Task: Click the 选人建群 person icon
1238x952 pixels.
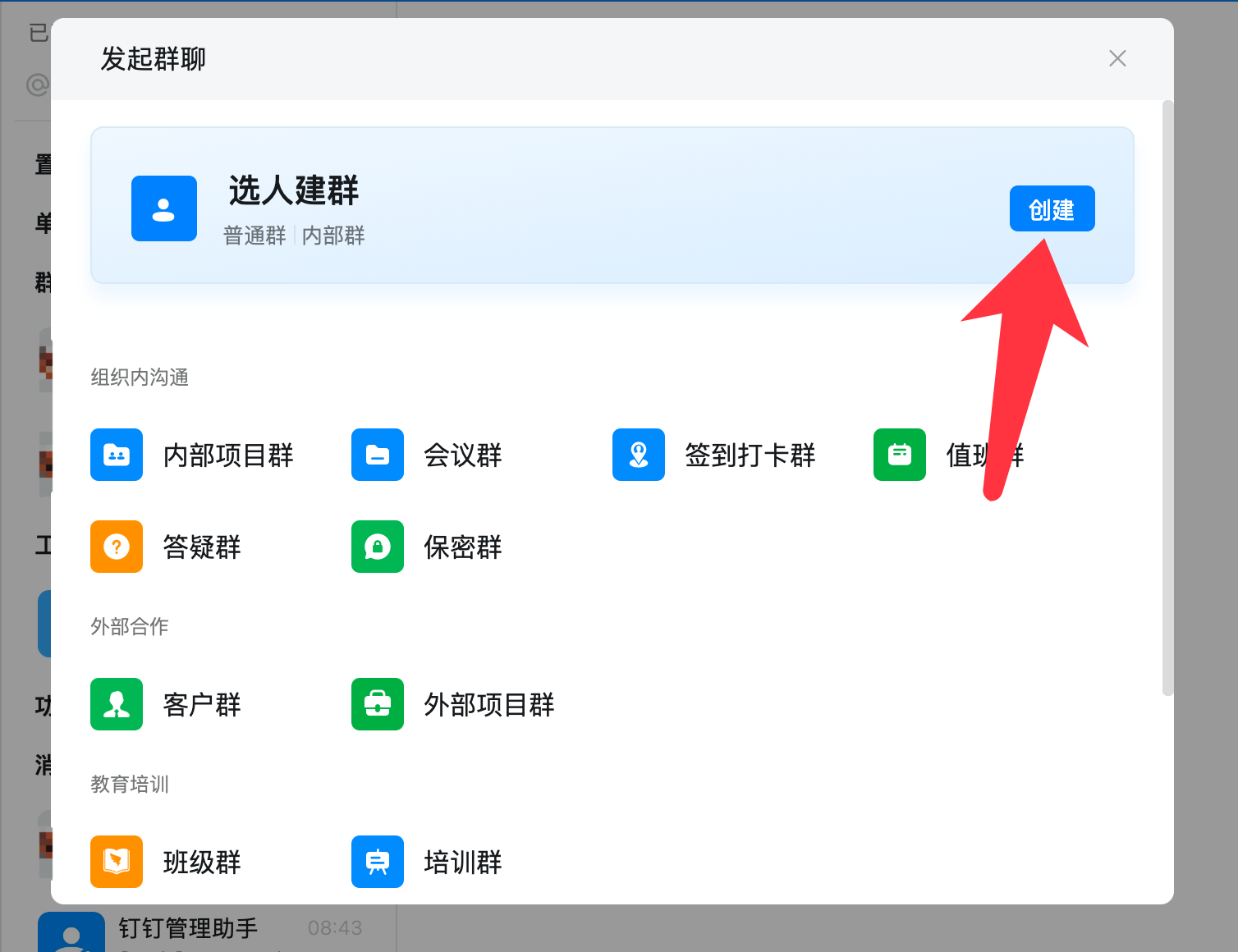Action: 164,208
